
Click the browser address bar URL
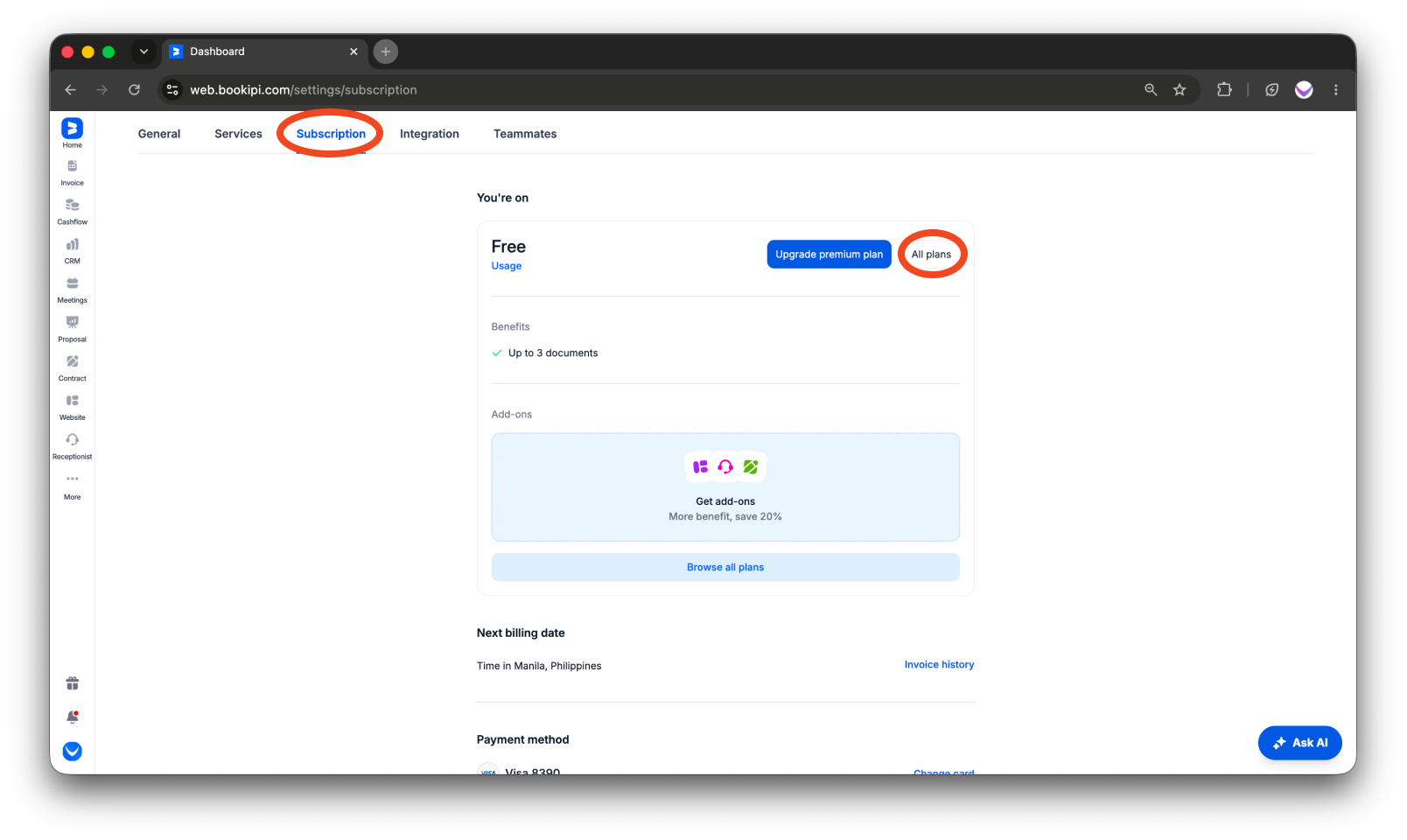[304, 89]
